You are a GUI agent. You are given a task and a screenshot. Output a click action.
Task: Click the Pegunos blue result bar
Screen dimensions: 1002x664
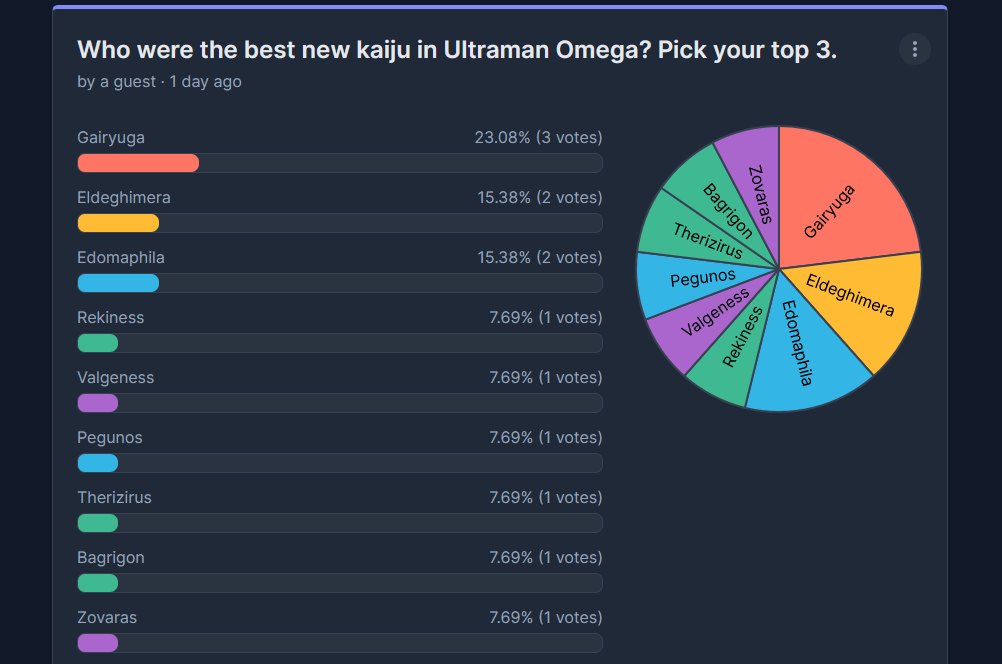98,463
